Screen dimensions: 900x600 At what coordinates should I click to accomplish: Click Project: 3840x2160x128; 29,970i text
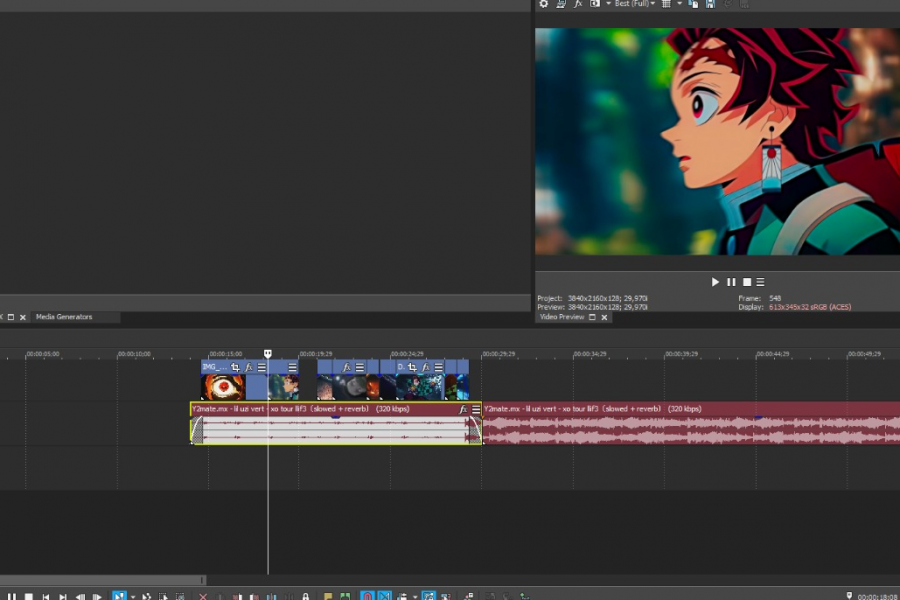tap(592, 298)
